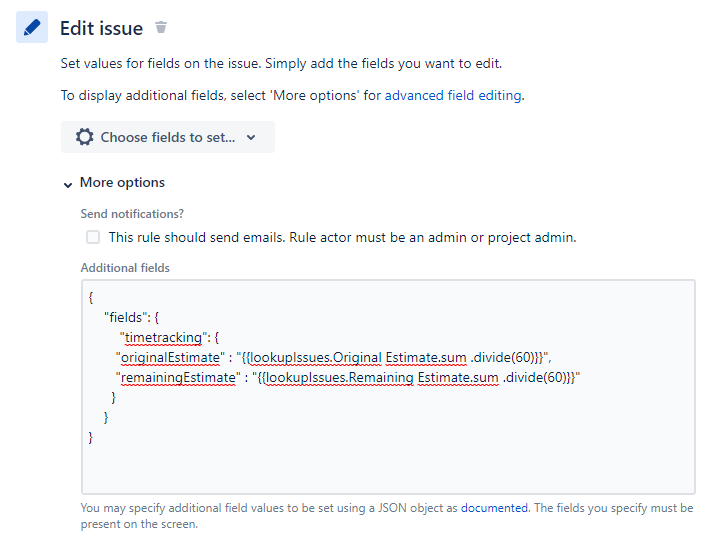Enable the send emails checkbox
Screen dimensions: 725x547
click(93, 237)
